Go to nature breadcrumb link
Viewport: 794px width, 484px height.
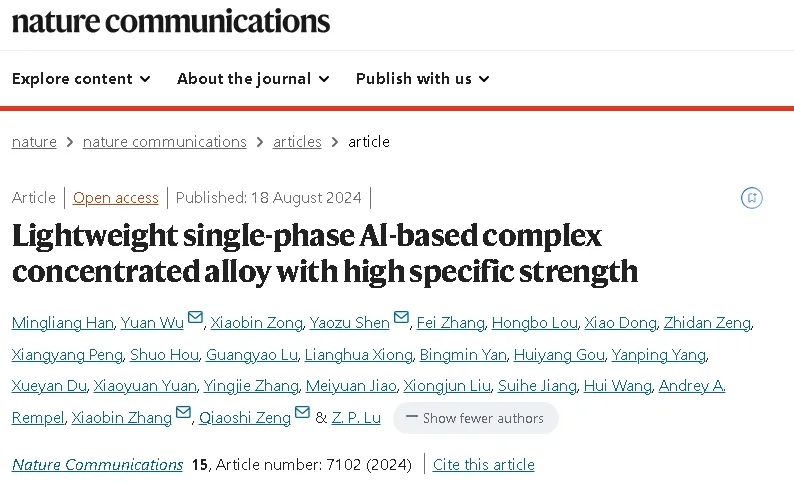click(x=34, y=142)
